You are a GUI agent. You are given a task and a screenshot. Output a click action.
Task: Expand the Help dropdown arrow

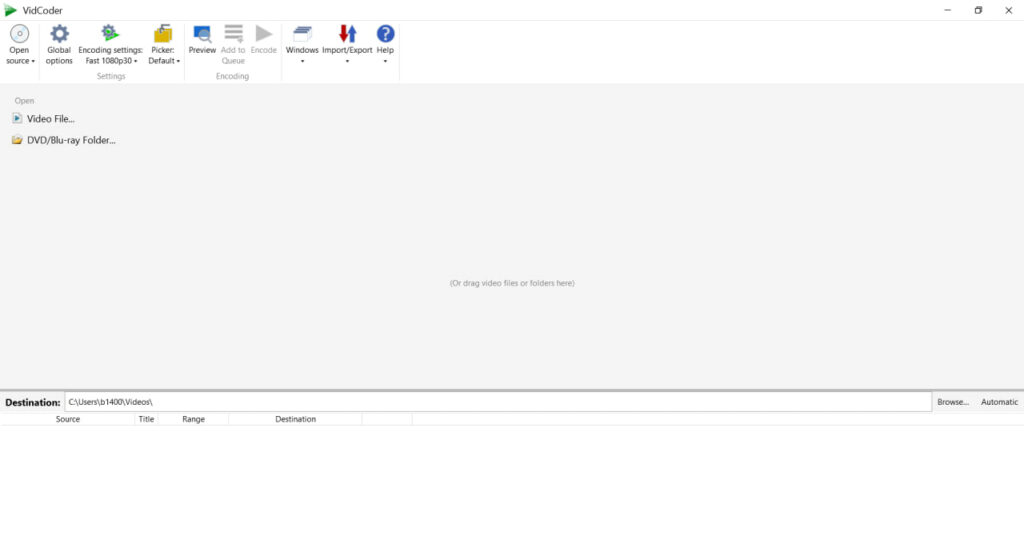click(385, 61)
